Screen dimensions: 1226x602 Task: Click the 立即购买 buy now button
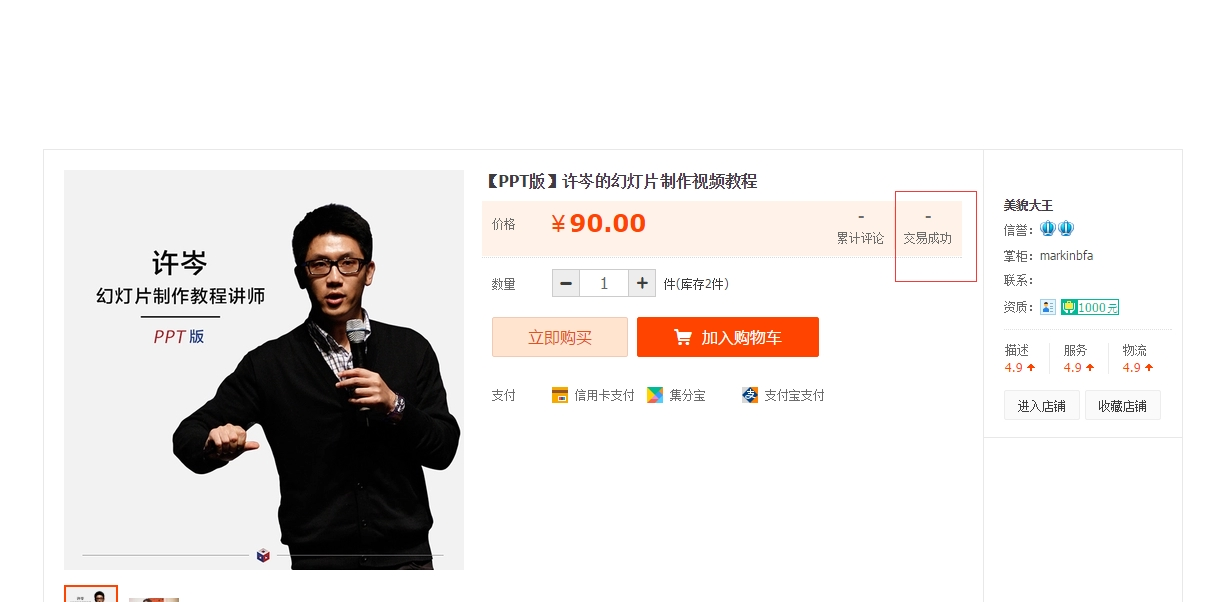coord(560,337)
